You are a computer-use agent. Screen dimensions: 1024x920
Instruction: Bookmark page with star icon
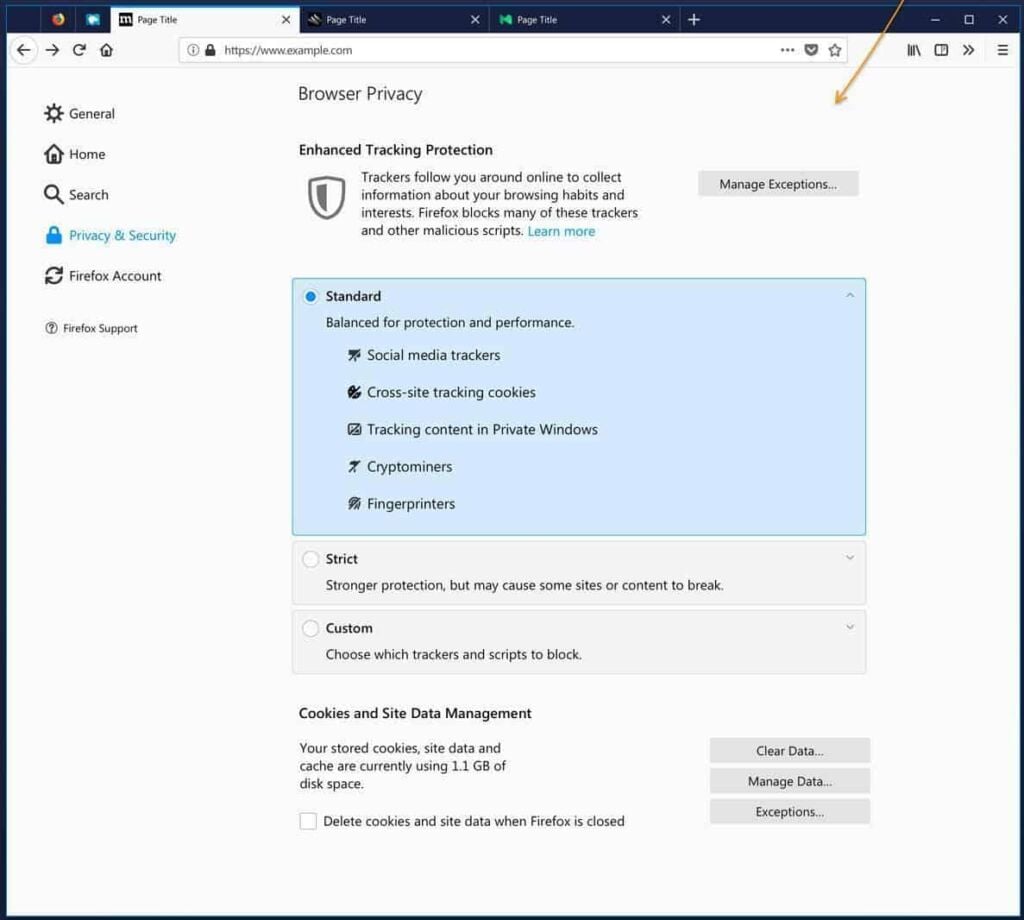tap(835, 50)
